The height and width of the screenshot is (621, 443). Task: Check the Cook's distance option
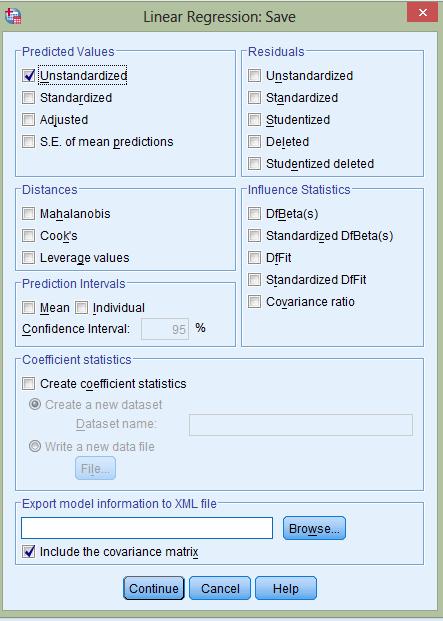point(29,236)
